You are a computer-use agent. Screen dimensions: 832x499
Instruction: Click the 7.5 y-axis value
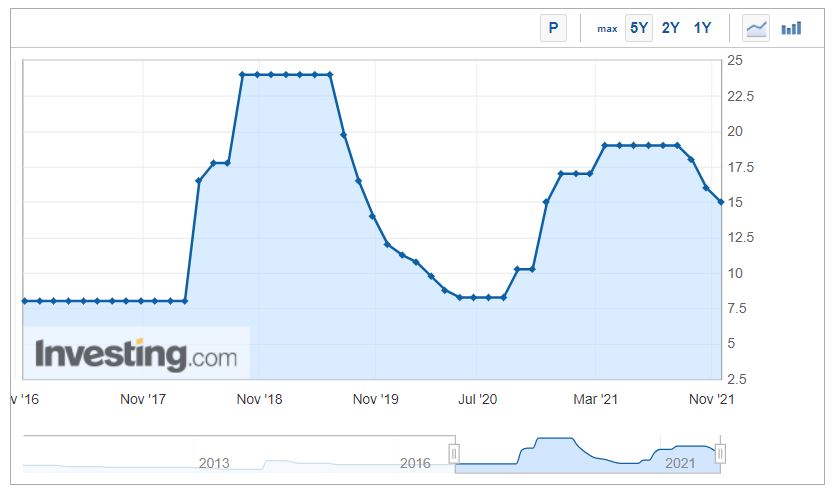(736, 308)
